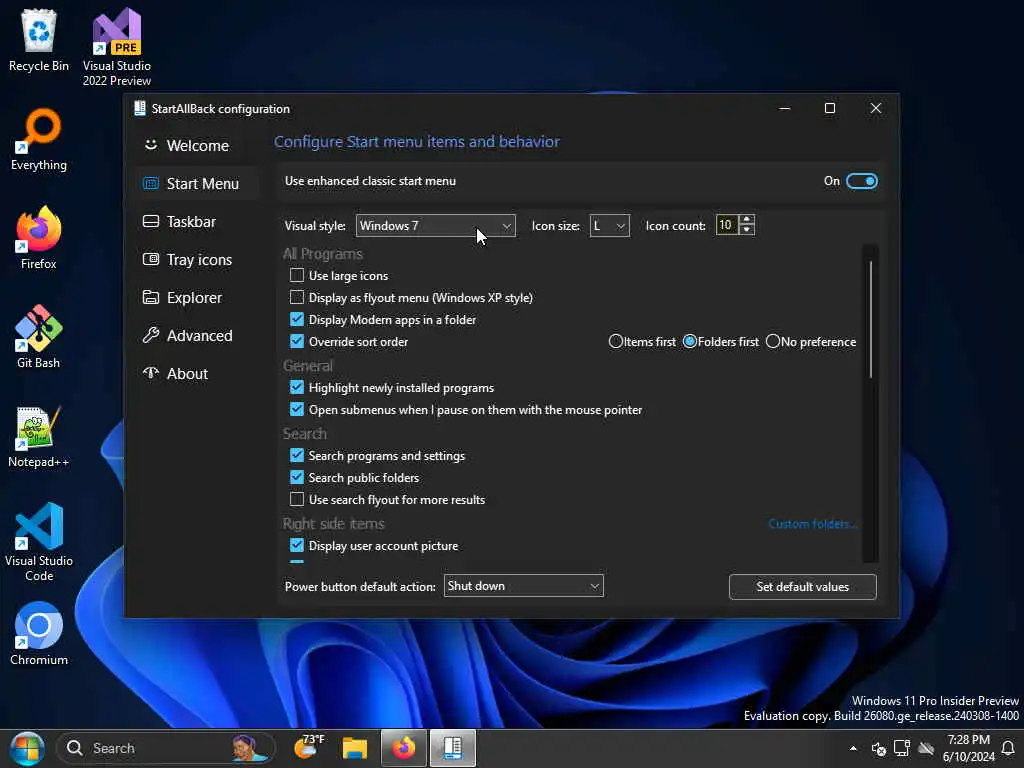Minimize the StartAllBack configuration window

point(785,108)
